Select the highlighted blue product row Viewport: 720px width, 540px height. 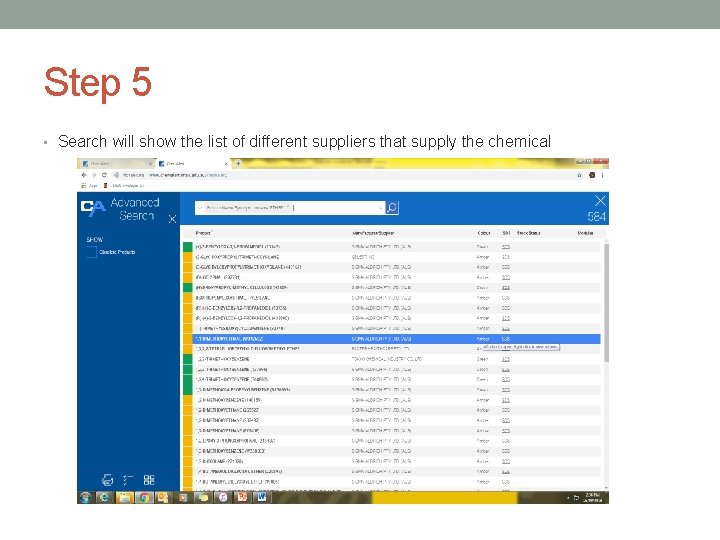coord(392,339)
